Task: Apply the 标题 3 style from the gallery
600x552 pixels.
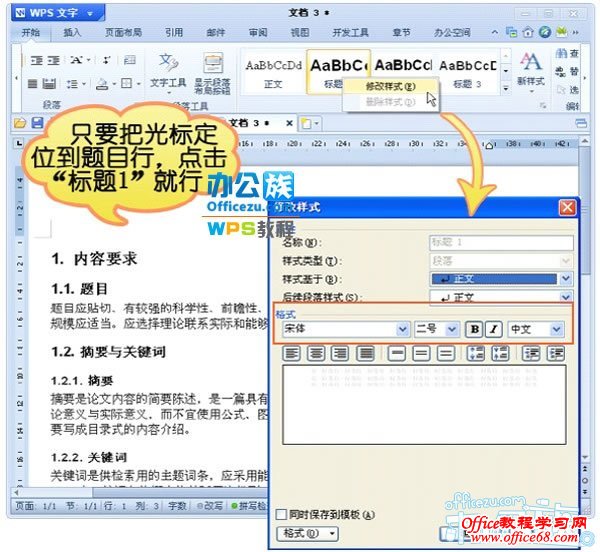Action: (x=467, y=72)
